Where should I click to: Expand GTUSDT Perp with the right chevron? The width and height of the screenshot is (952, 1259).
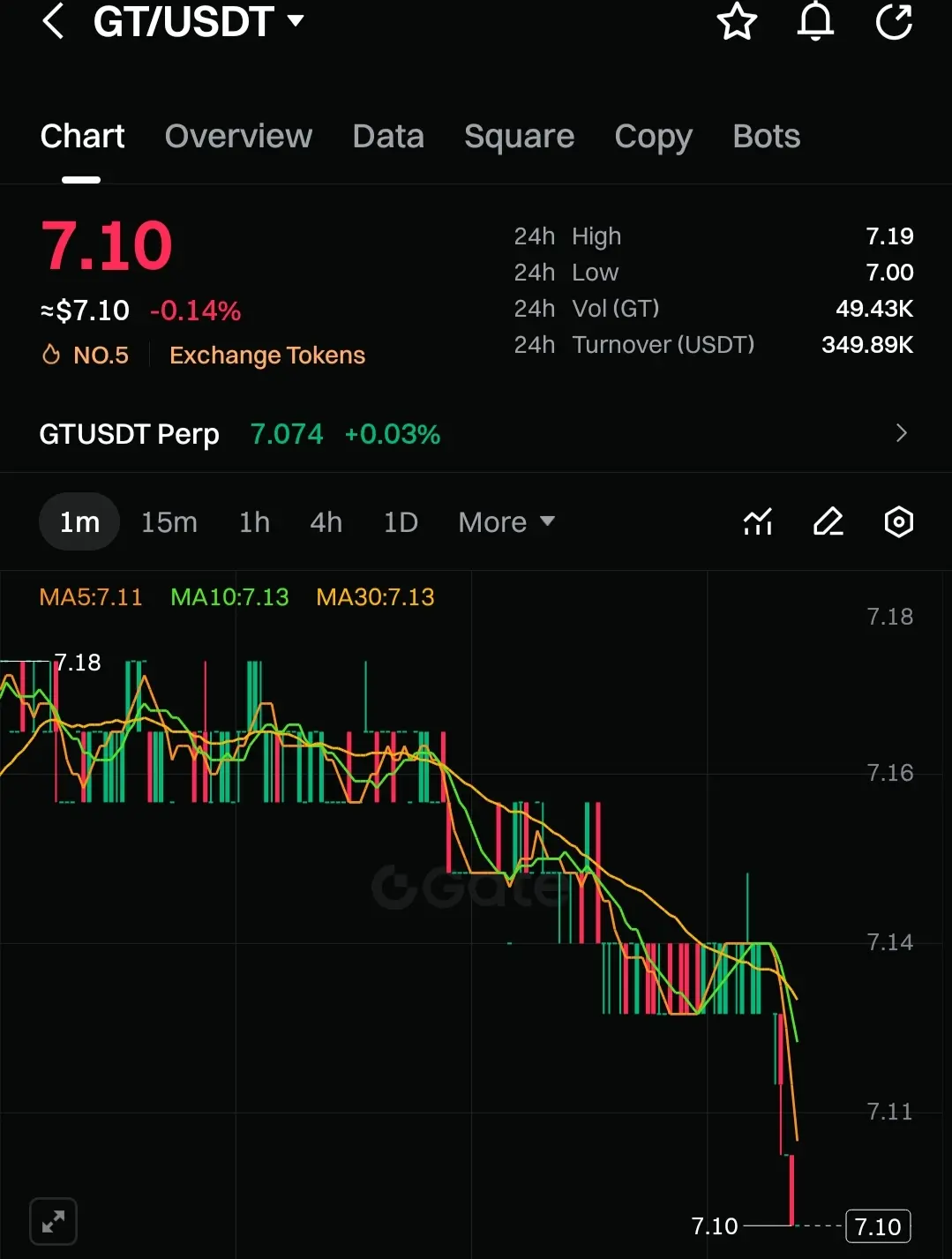[901, 433]
